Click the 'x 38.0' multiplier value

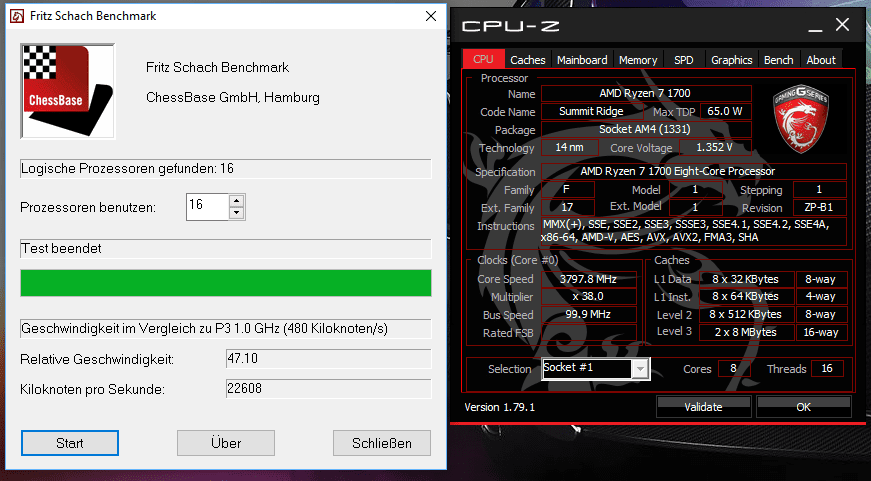(x=588, y=296)
